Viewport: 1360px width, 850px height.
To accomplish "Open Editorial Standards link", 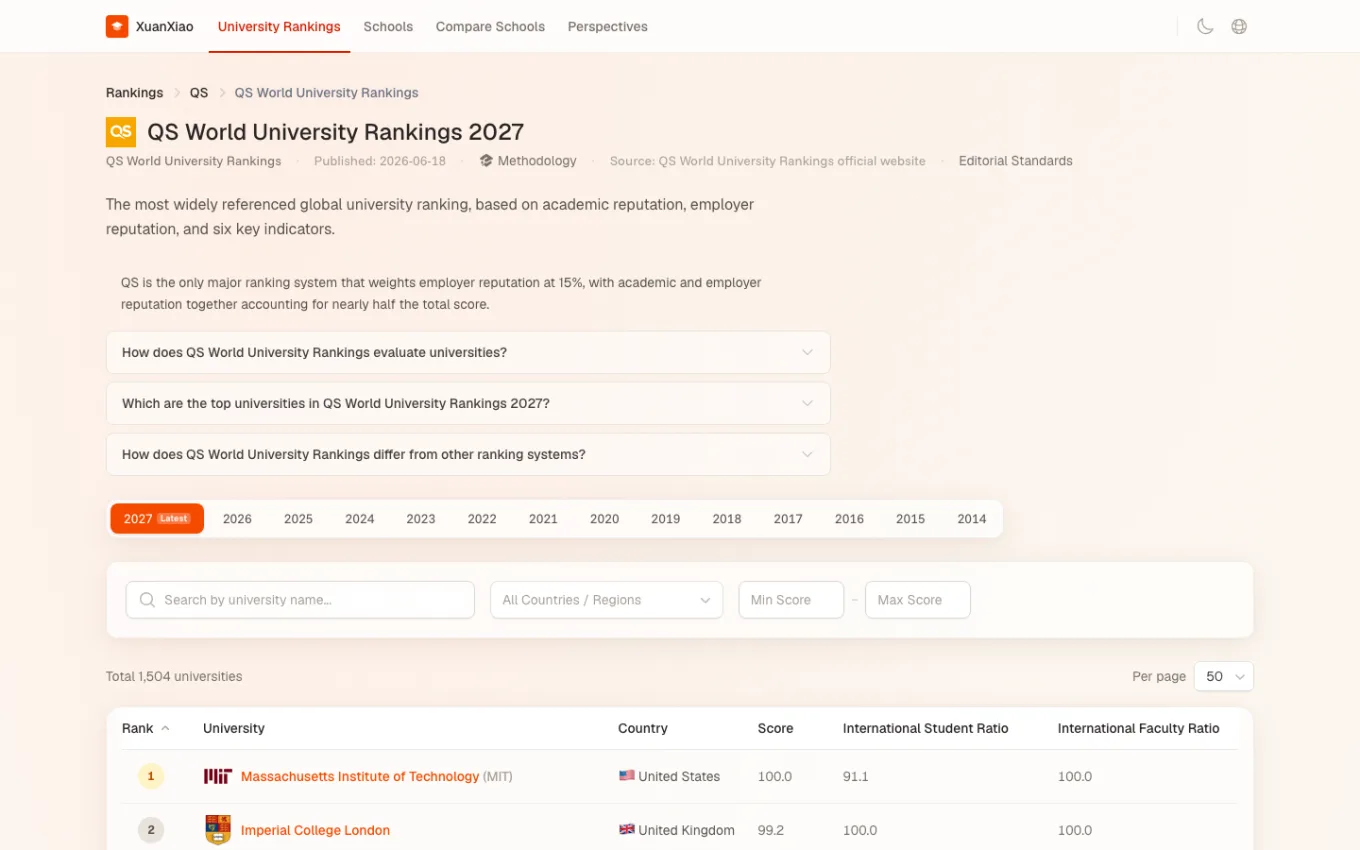I will click(x=1016, y=161).
